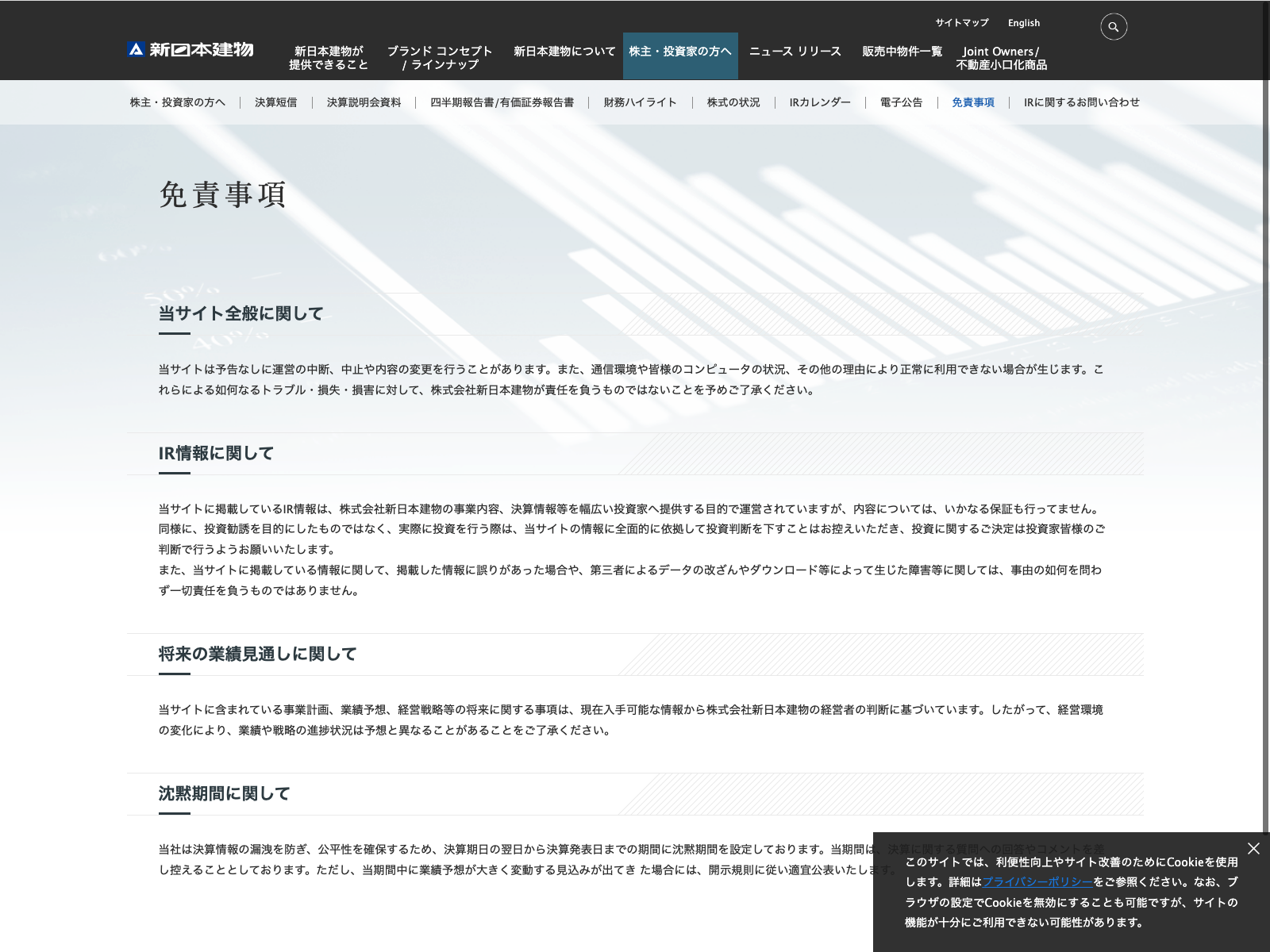Screen dimensions: 1270x952
Task: Open ブランド コンセプト / ラインナップ menu
Action: pos(440,57)
